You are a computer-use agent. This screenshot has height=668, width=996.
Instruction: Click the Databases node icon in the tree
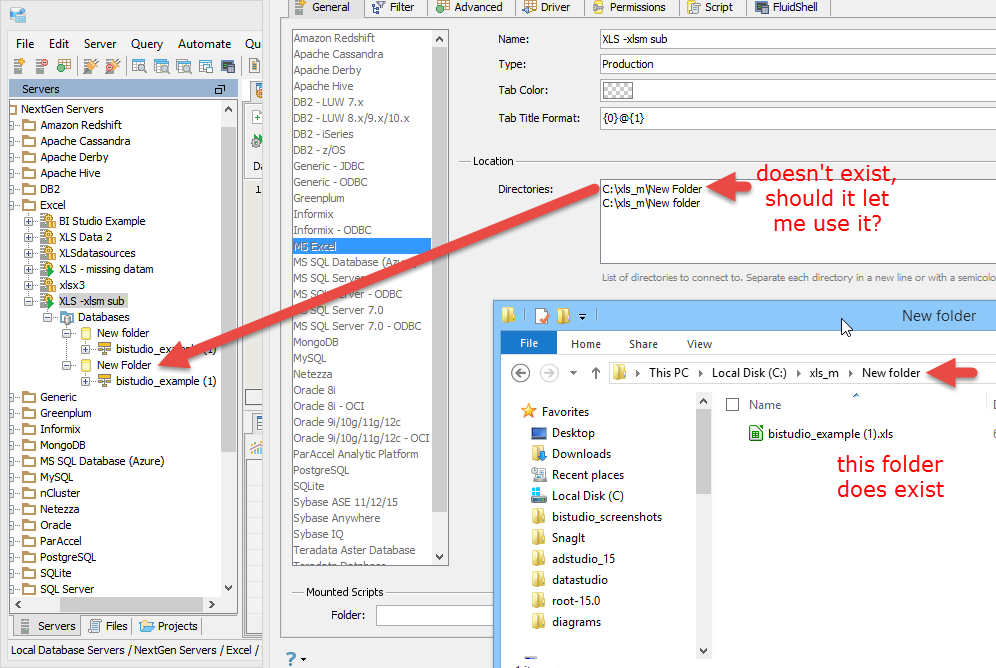click(67, 317)
